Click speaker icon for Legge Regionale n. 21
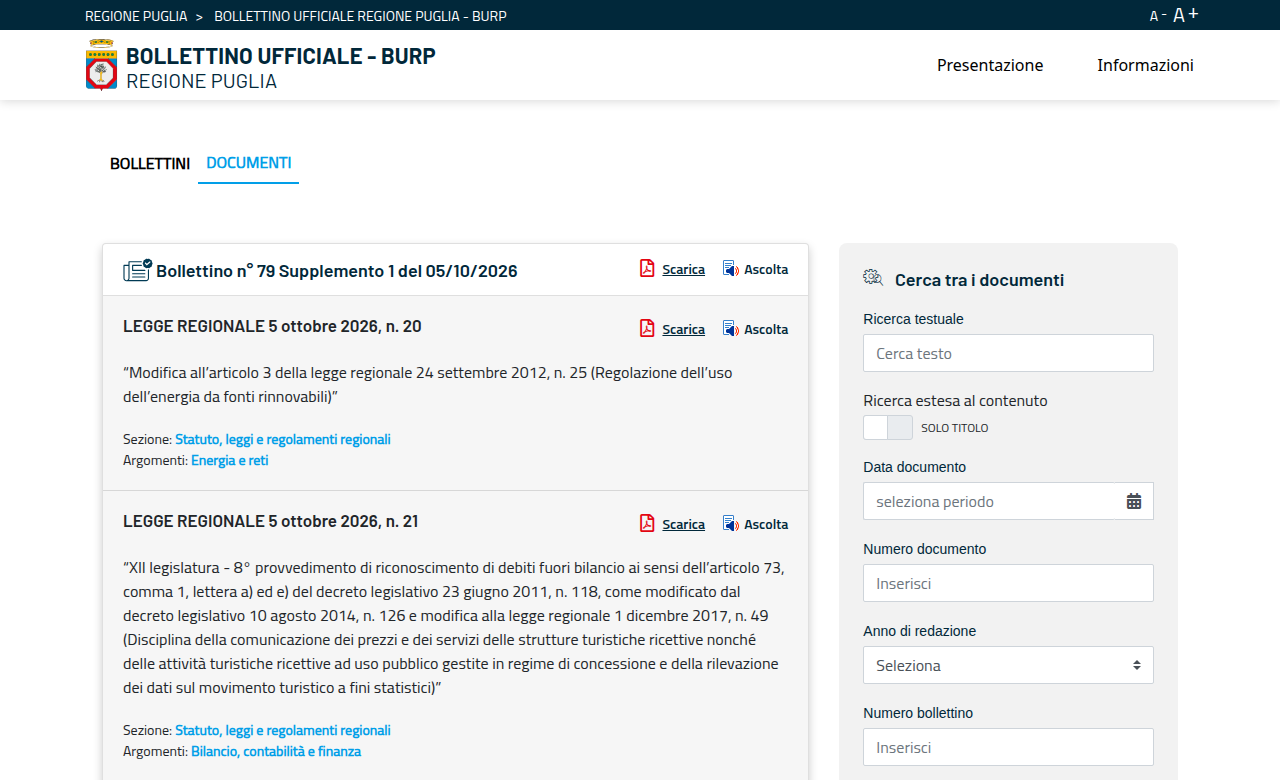Screen dimensions: 1280x780 pyautogui.click(x=730, y=524)
